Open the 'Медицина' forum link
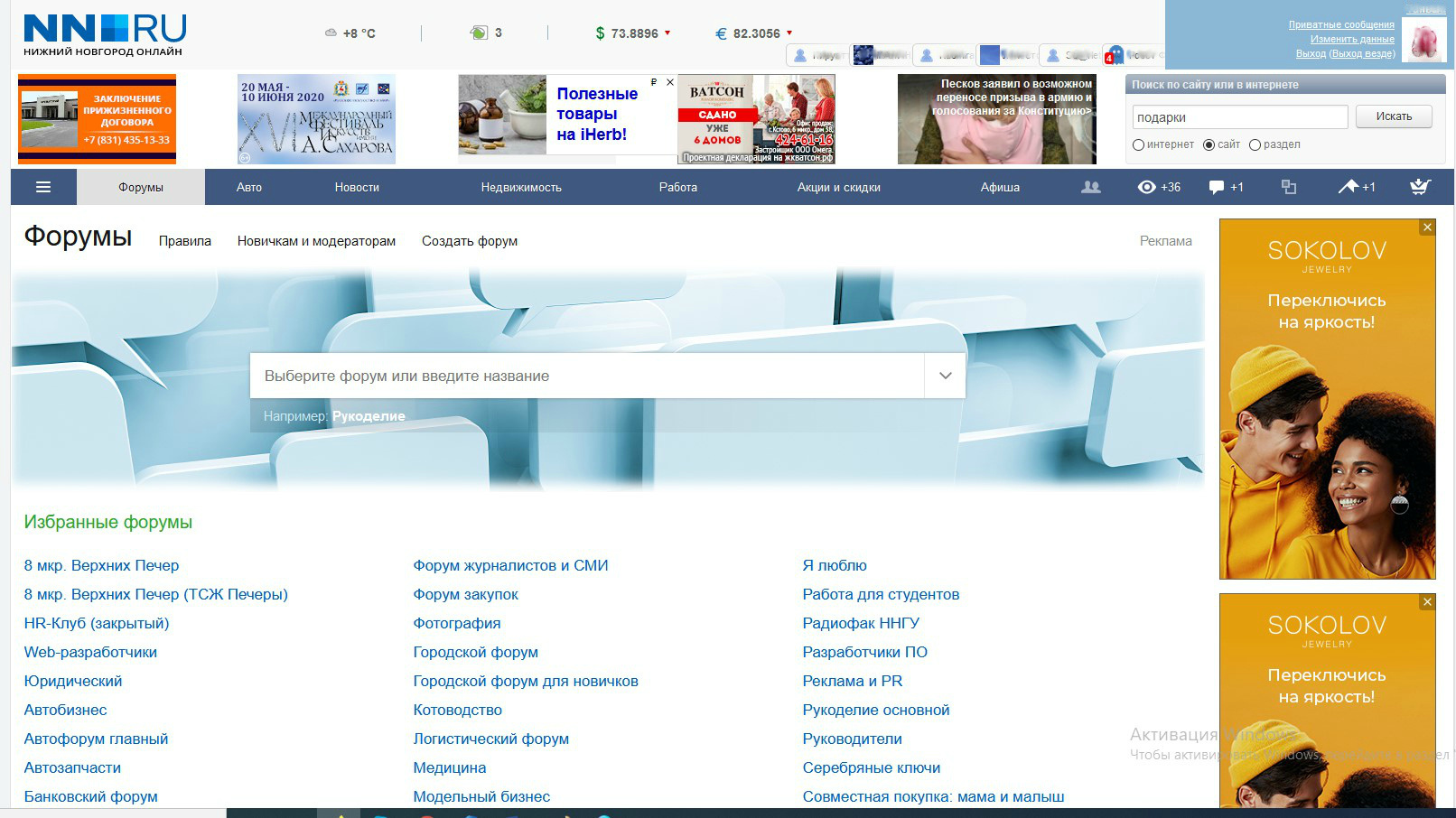The width and height of the screenshot is (1456, 818). pyautogui.click(x=450, y=767)
